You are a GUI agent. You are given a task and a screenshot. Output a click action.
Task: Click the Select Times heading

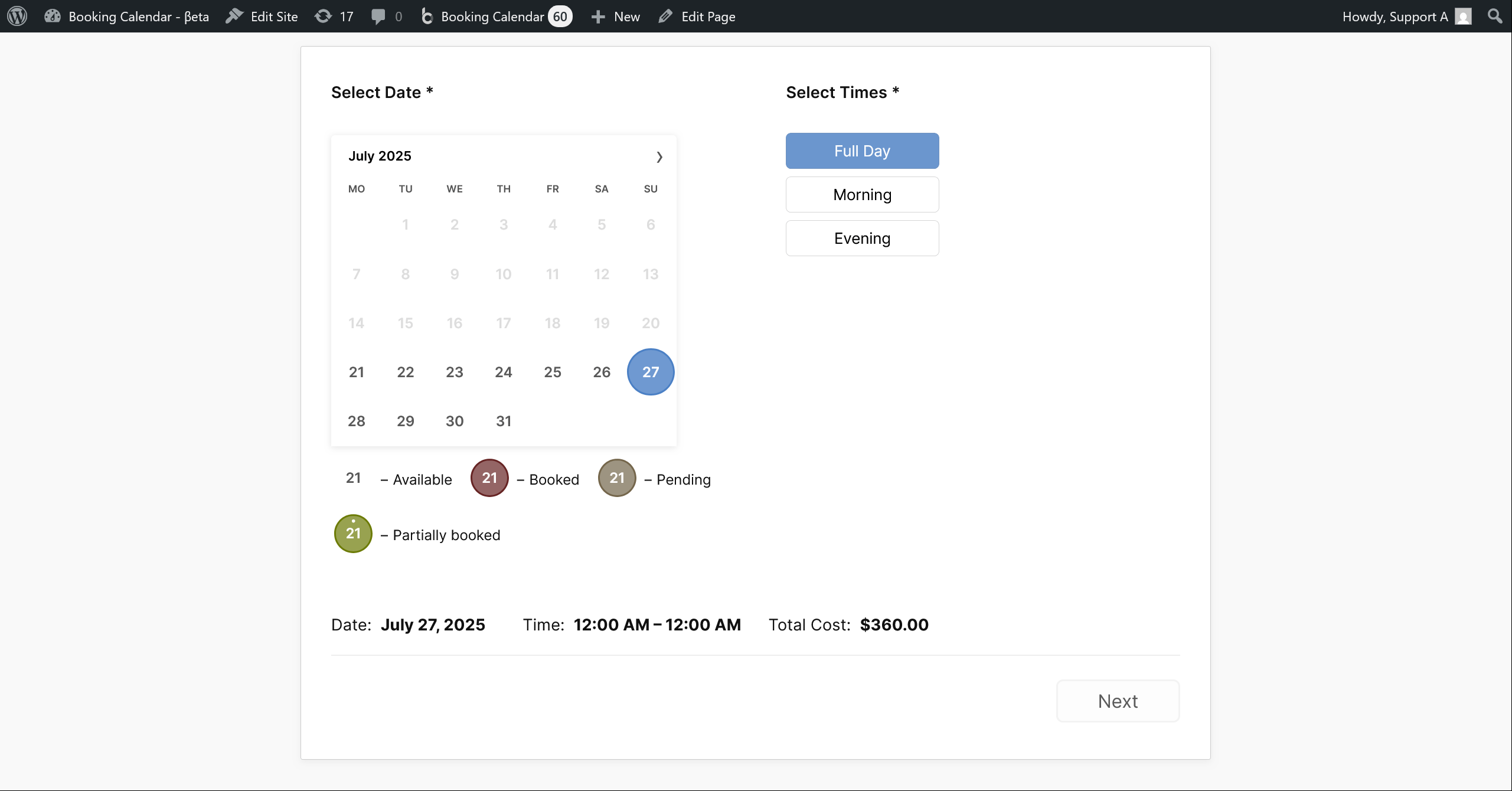[842, 92]
